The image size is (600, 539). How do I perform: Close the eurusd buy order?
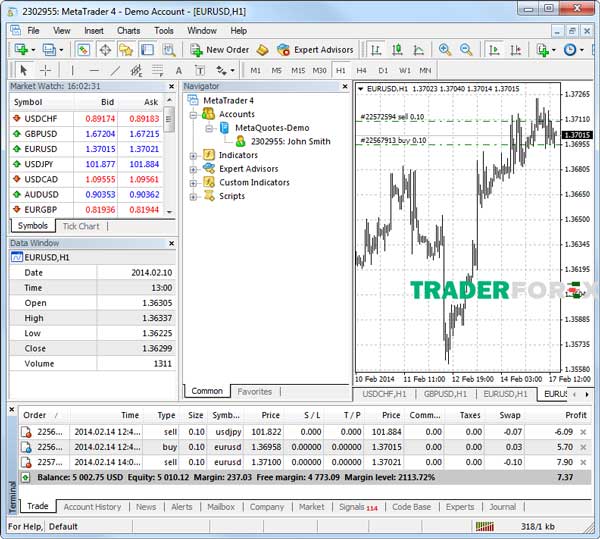coord(583,447)
